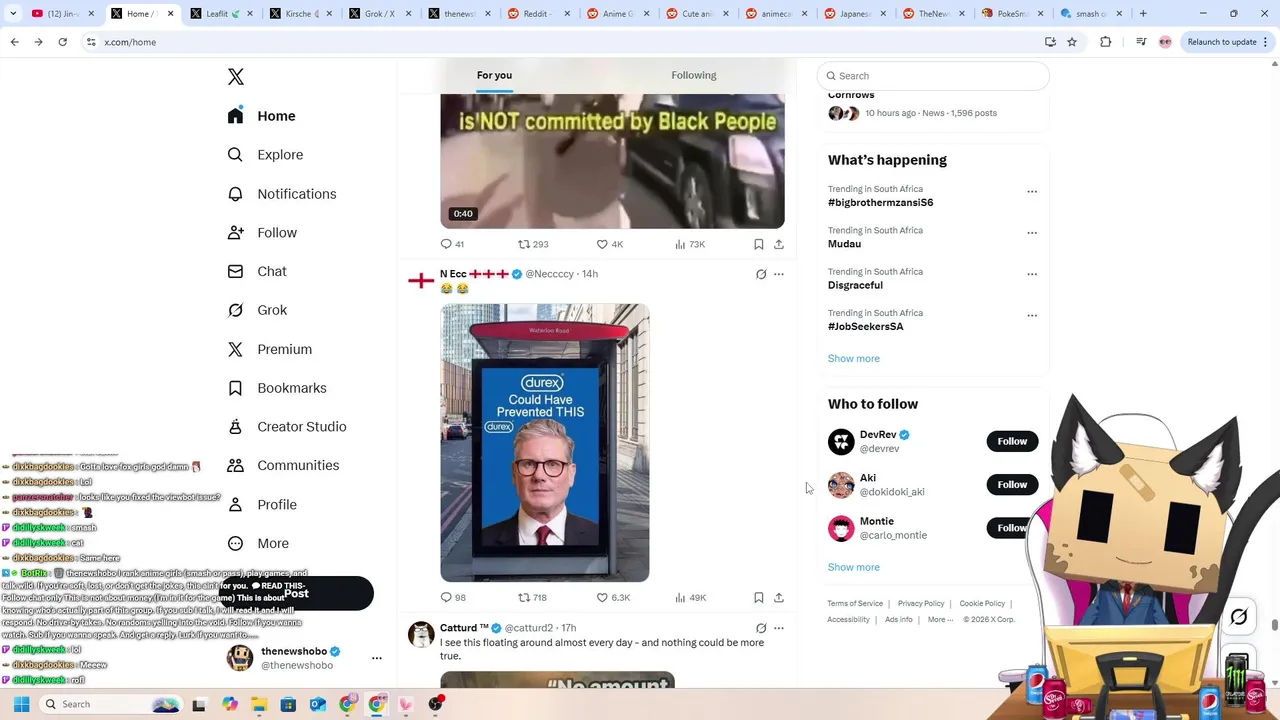Open Notifications in the sidebar
Screen dimensions: 1280x720
(x=282, y=194)
